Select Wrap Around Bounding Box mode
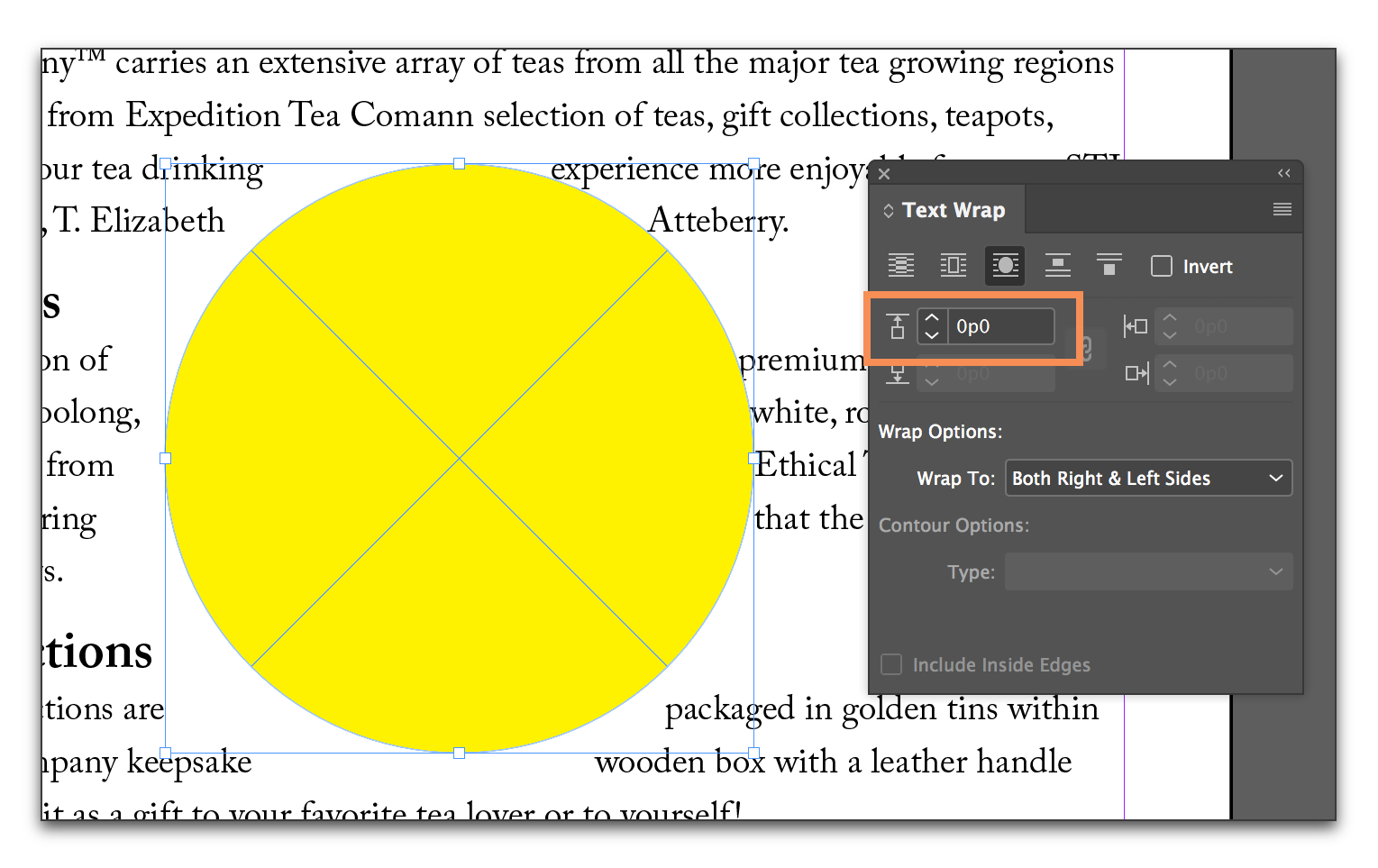Screen dimensions: 1378x868 pos(953,265)
